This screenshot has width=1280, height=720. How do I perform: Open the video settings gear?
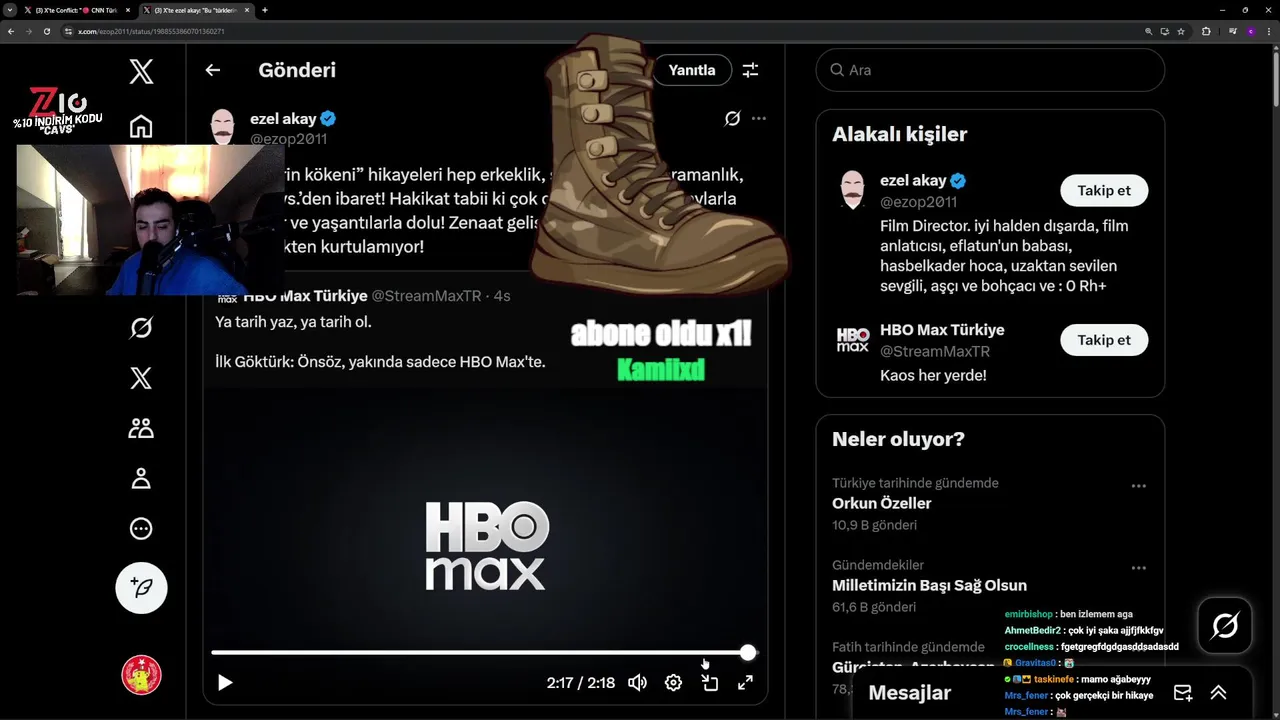click(673, 683)
